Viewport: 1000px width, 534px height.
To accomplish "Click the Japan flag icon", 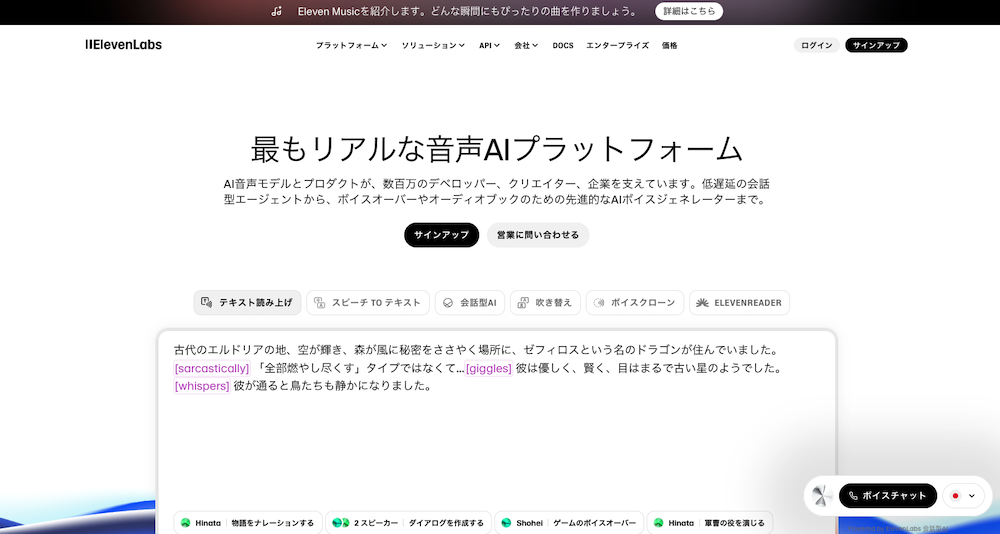I will pyautogui.click(x=955, y=496).
